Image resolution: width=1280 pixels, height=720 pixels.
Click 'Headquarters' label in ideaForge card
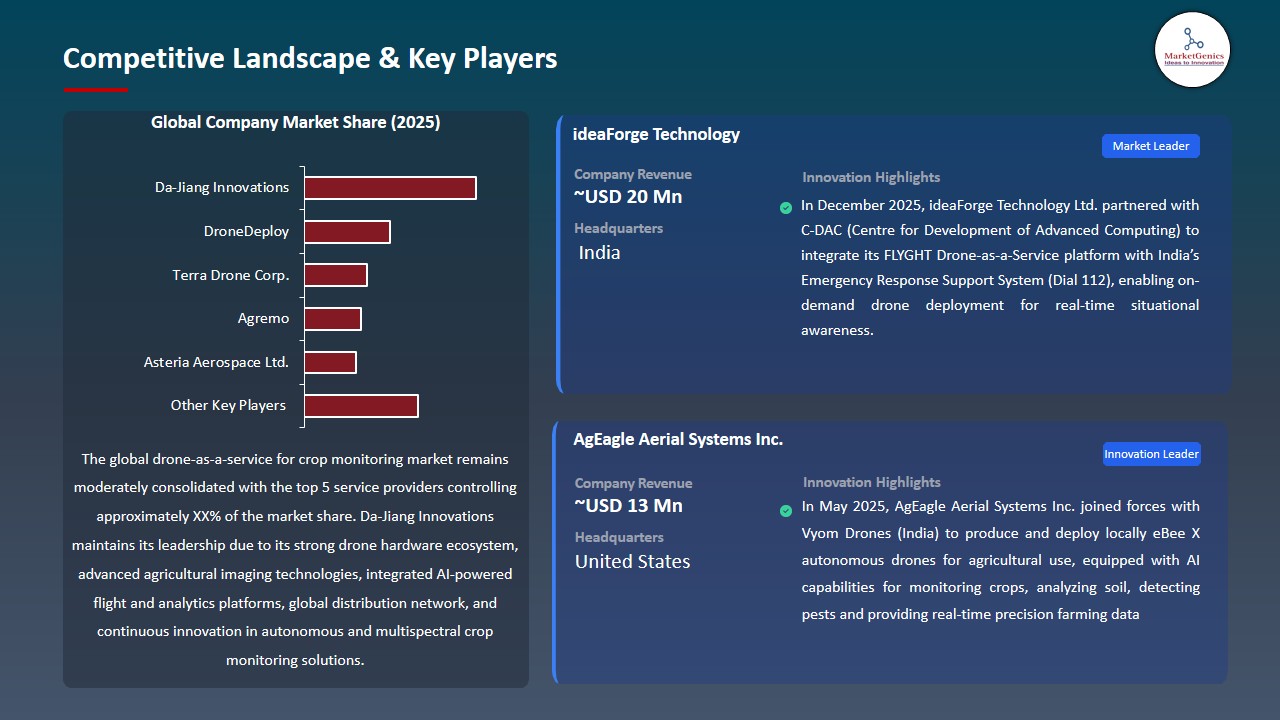coord(619,229)
